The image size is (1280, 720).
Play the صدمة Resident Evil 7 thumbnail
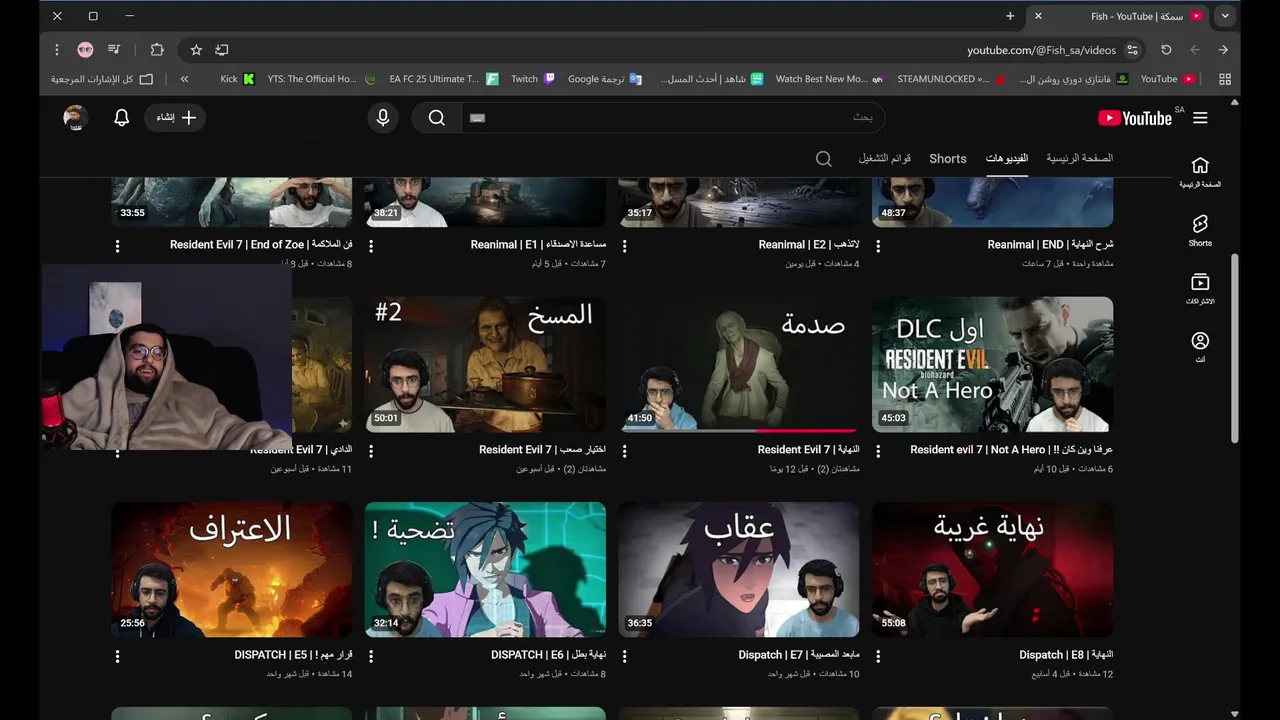click(738, 364)
